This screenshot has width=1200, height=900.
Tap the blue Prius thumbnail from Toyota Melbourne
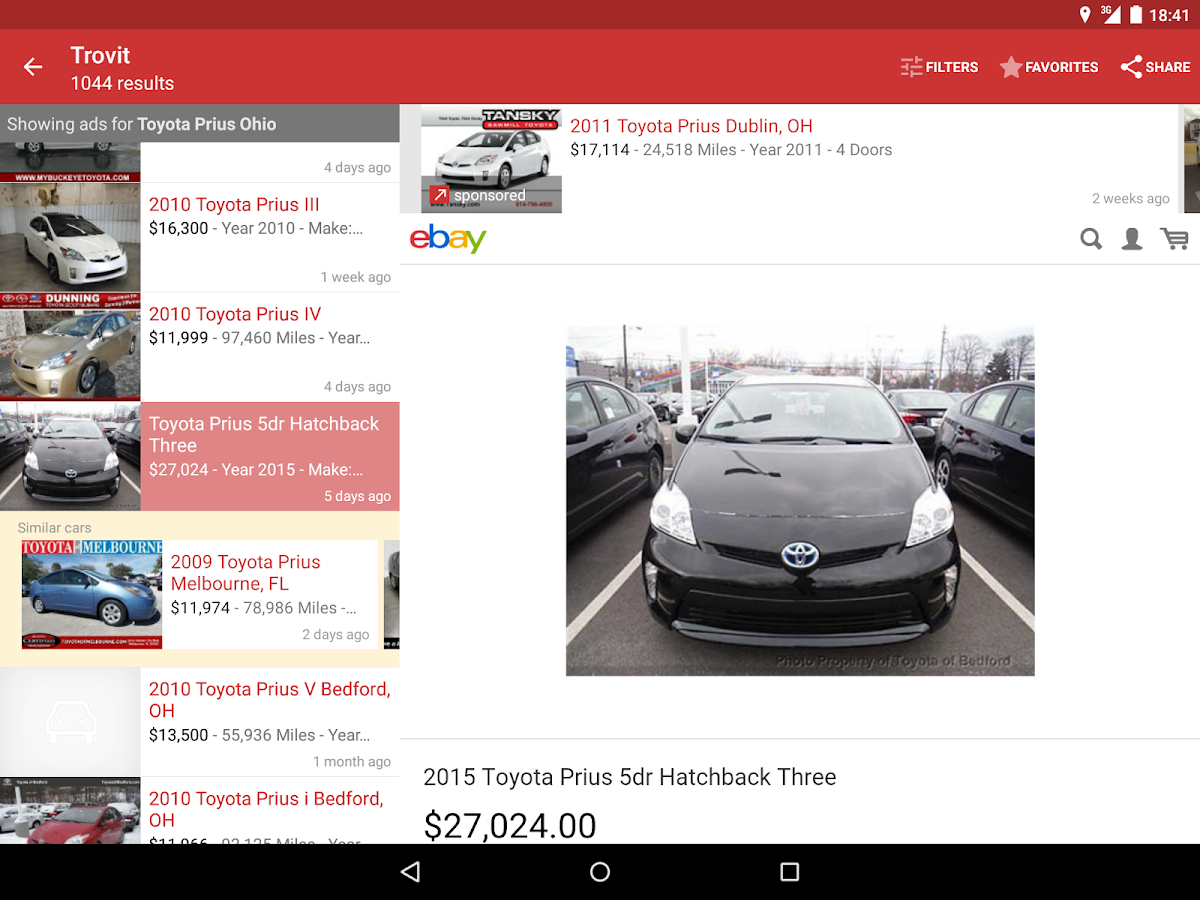[92, 593]
